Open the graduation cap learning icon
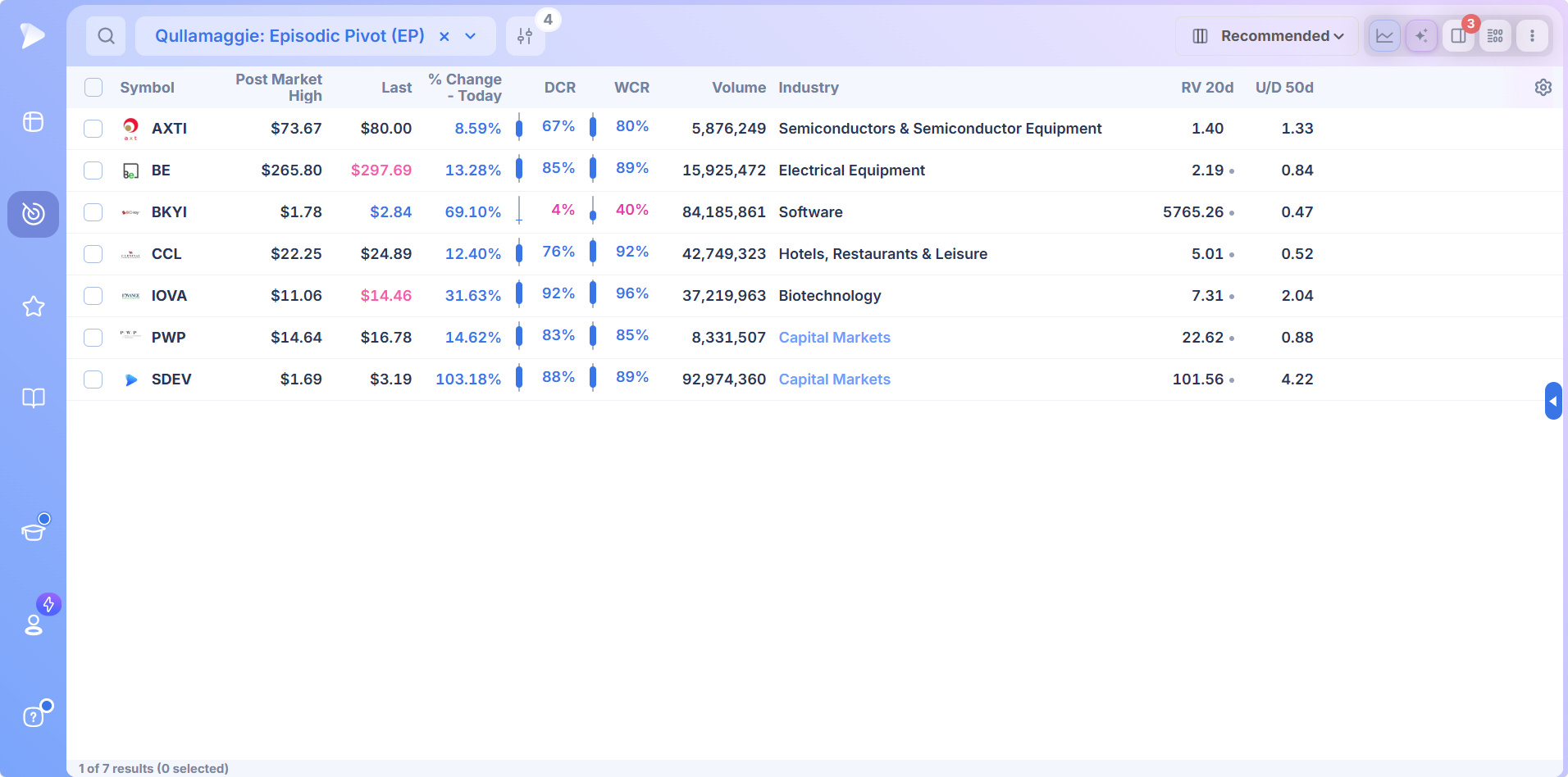The height and width of the screenshot is (777, 1568). (34, 531)
